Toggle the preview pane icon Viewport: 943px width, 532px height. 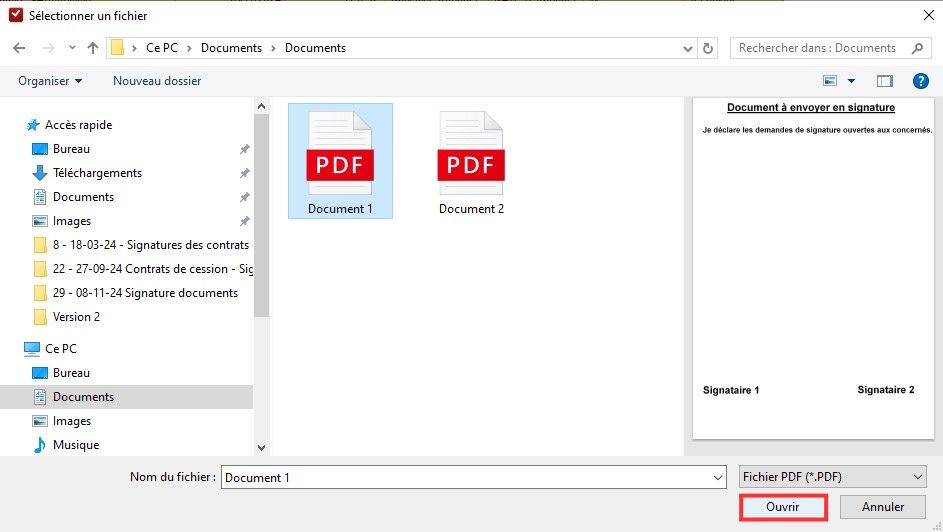click(x=884, y=81)
